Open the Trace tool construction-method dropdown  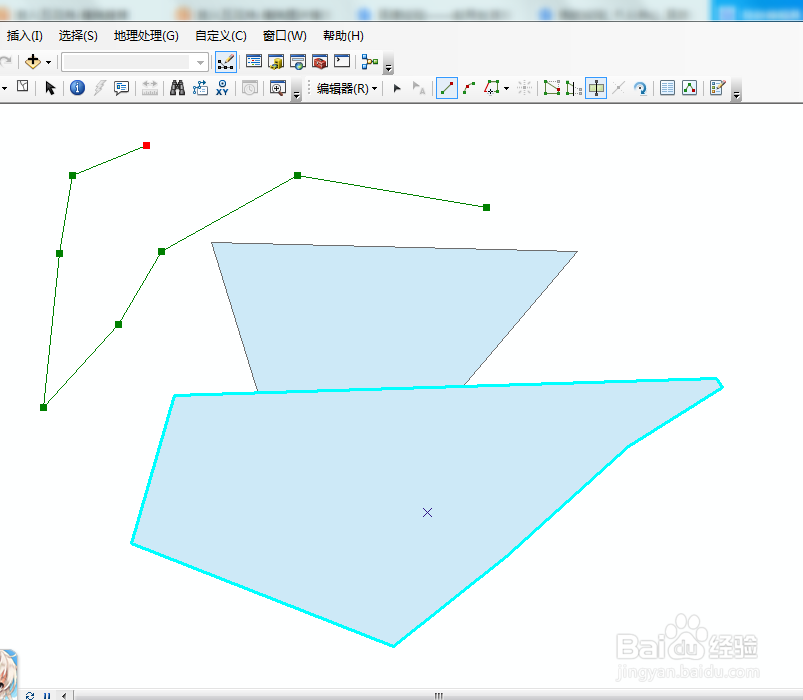[x=506, y=89]
